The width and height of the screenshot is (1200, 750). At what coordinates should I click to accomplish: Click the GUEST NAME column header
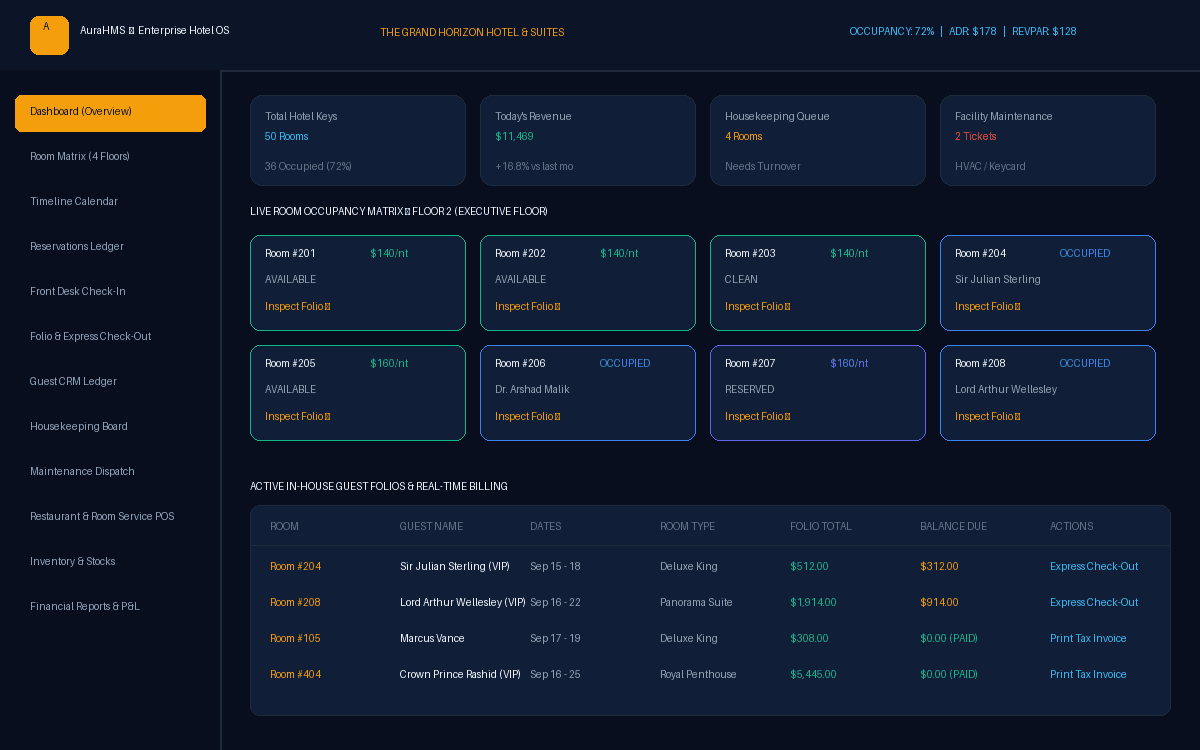(431, 527)
